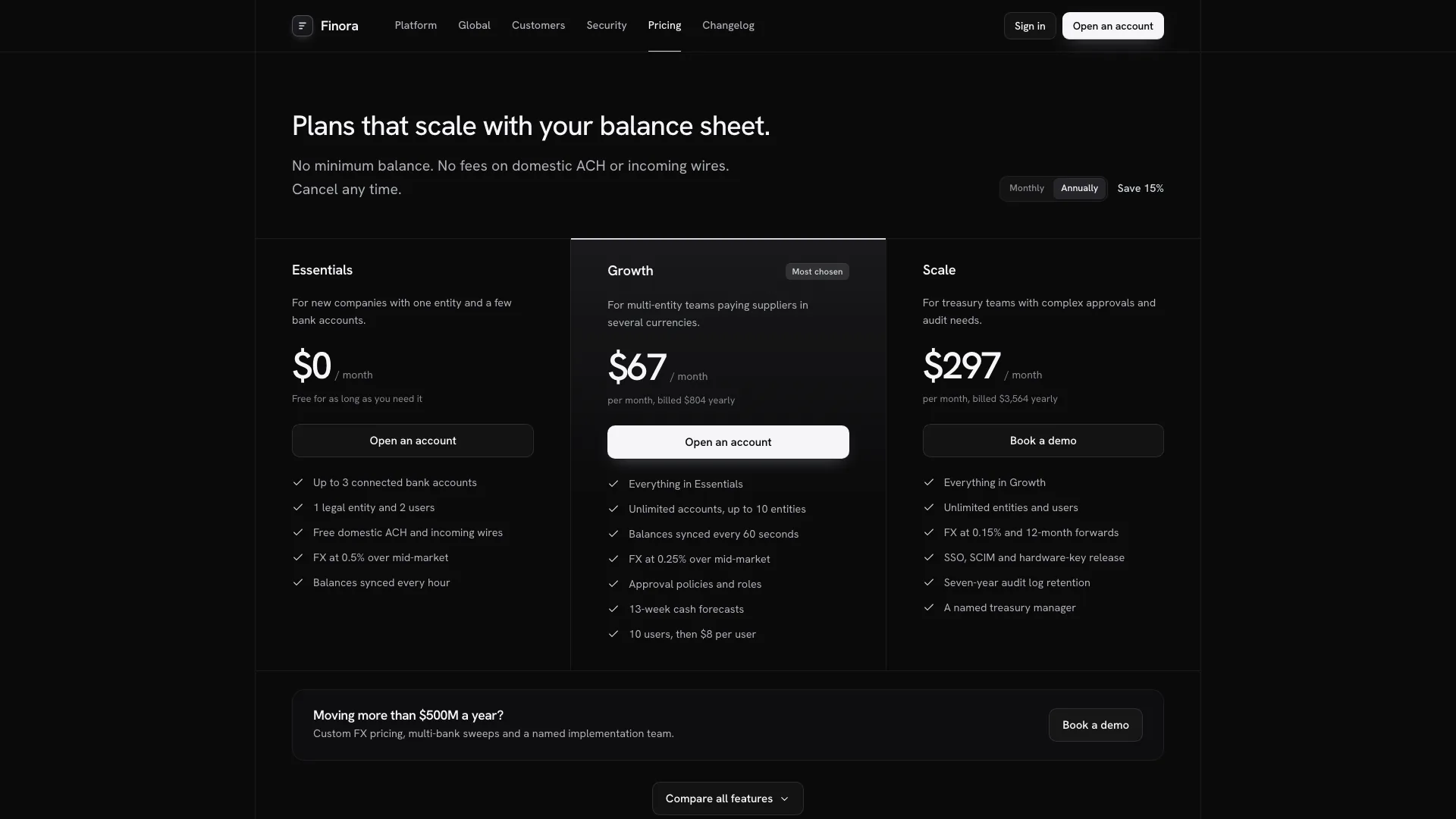Visit the Security nav page
The height and width of the screenshot is (819, 1456).
coord(607,26)
